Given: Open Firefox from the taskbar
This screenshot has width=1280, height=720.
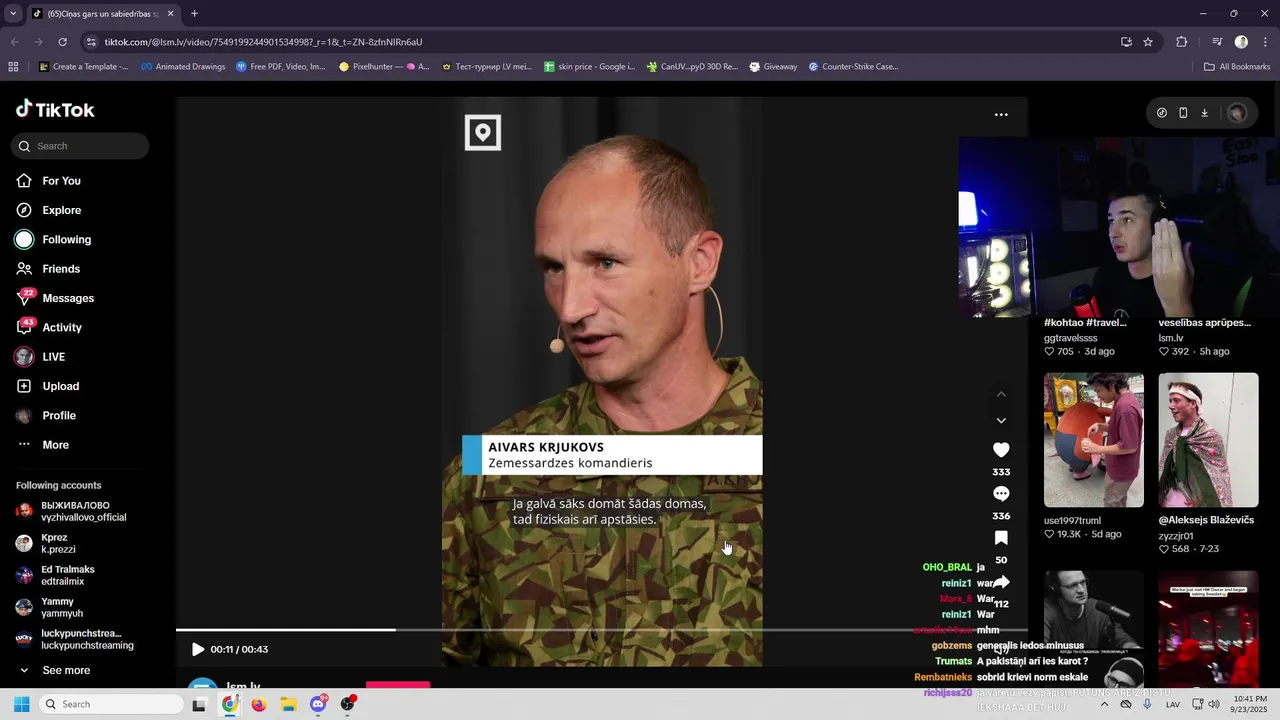Looking at the screenshot, I should click(x=259, y=704).
